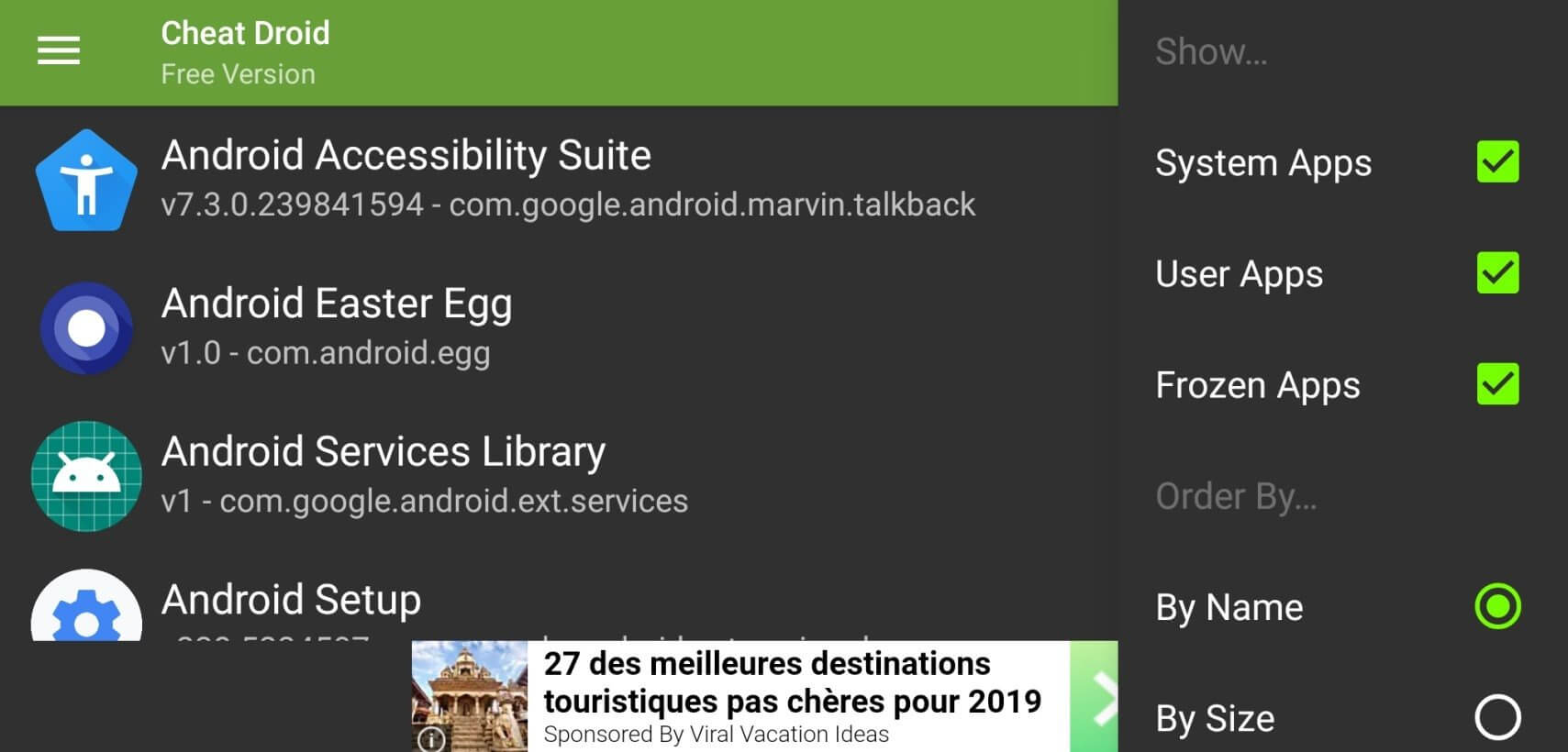Click the Sponsored By Viral Vacation Ideas text
Image resolution: width=1568 pixels, height=752 pixels.
(716, 735)
